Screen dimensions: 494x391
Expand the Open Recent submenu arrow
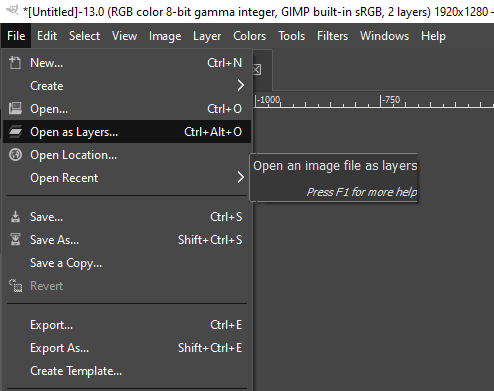tap(241, 177)
